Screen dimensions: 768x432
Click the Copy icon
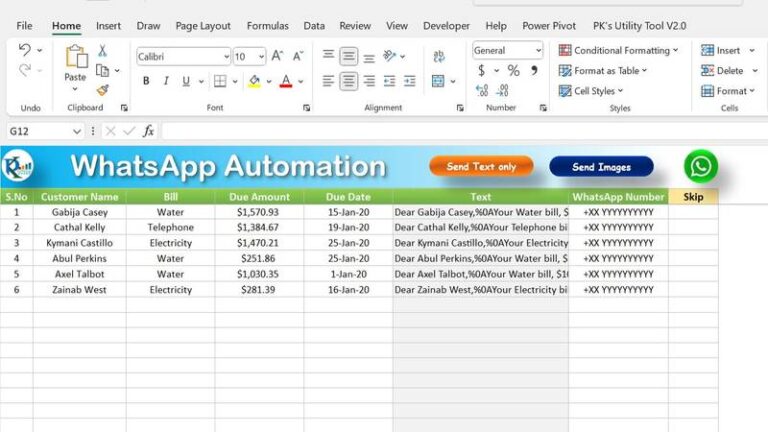coord(102,71)
